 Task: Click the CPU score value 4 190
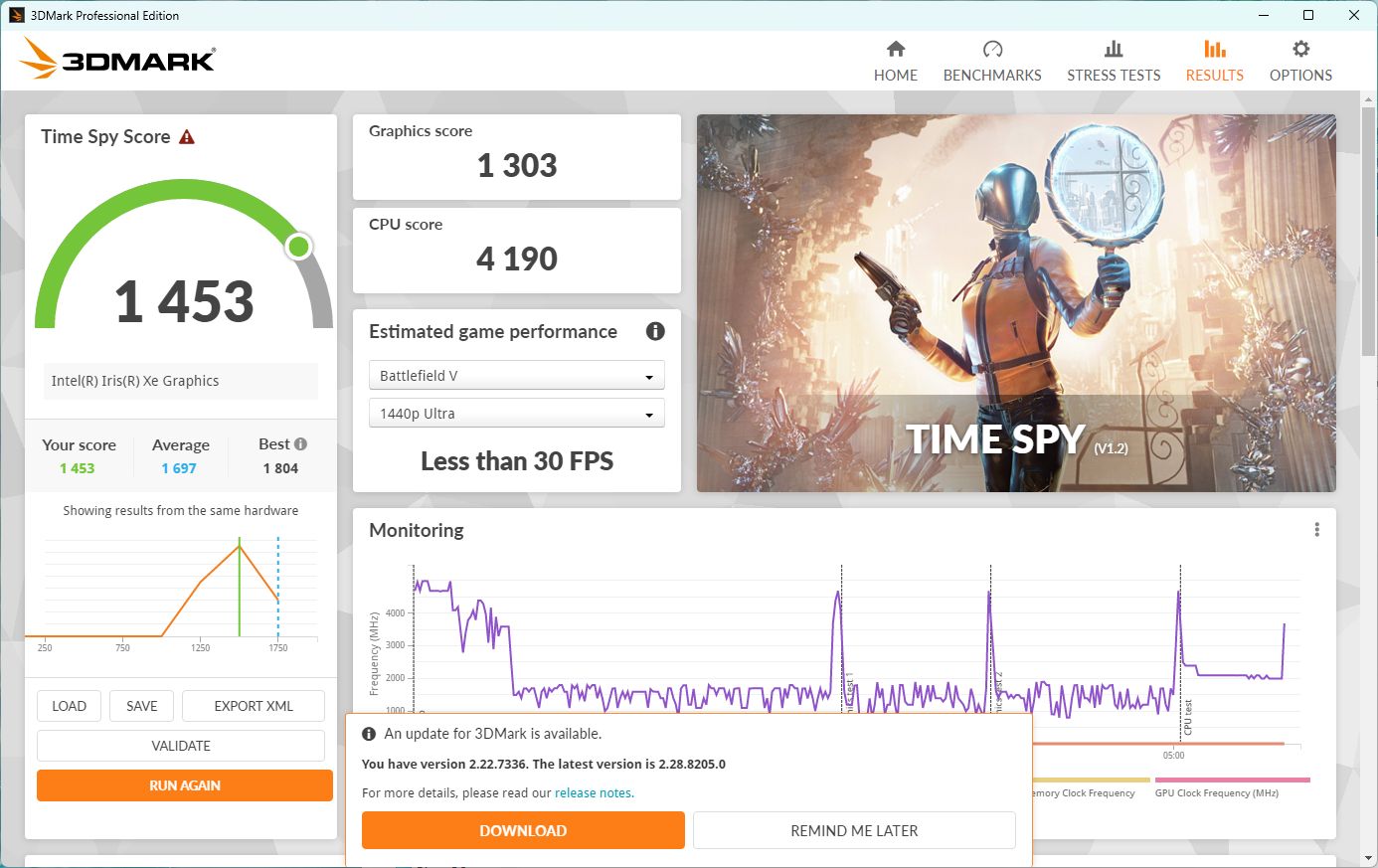click(517, 259)
